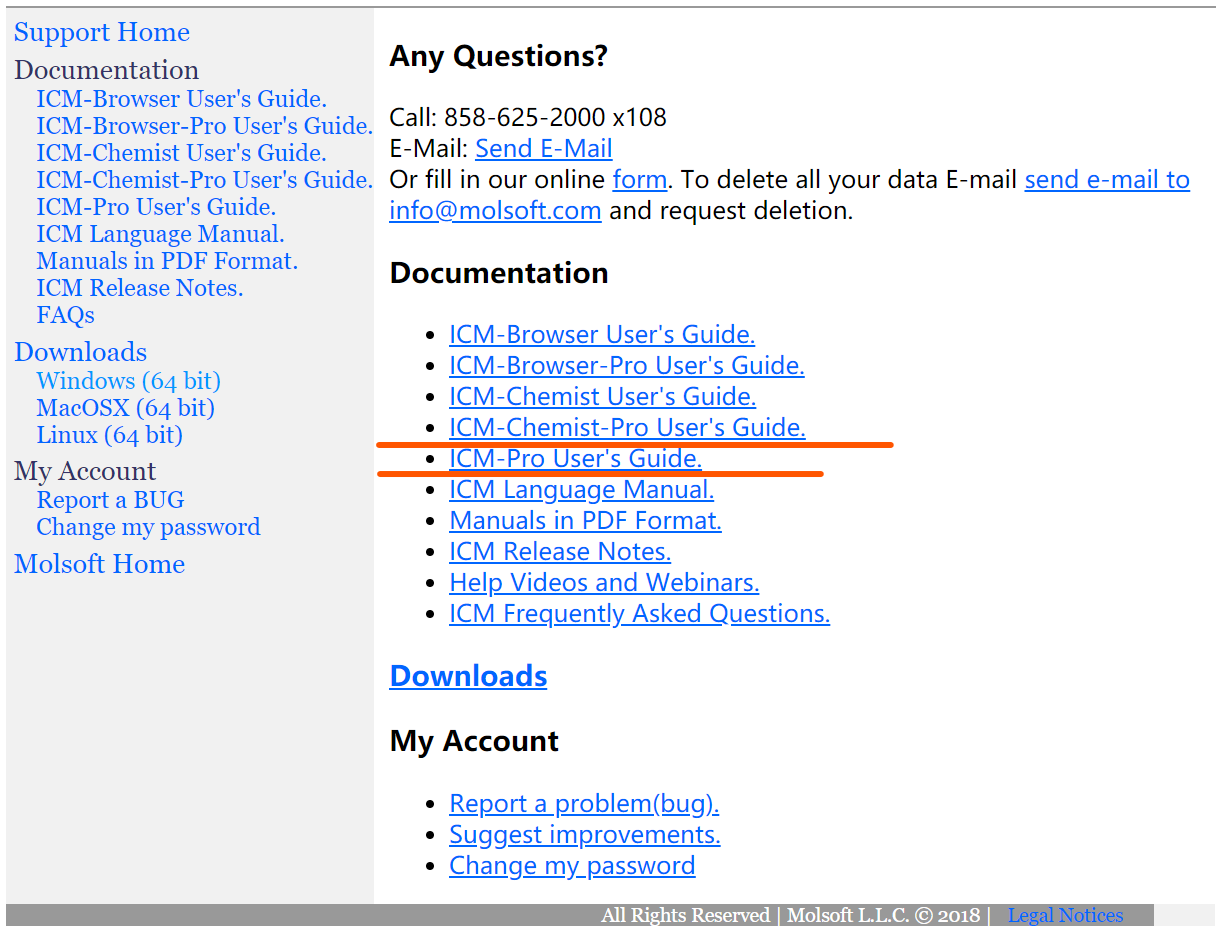Open 'Report a problem(bug).' link
Viewport: 1216px width, 930px height.
point(584,804)
